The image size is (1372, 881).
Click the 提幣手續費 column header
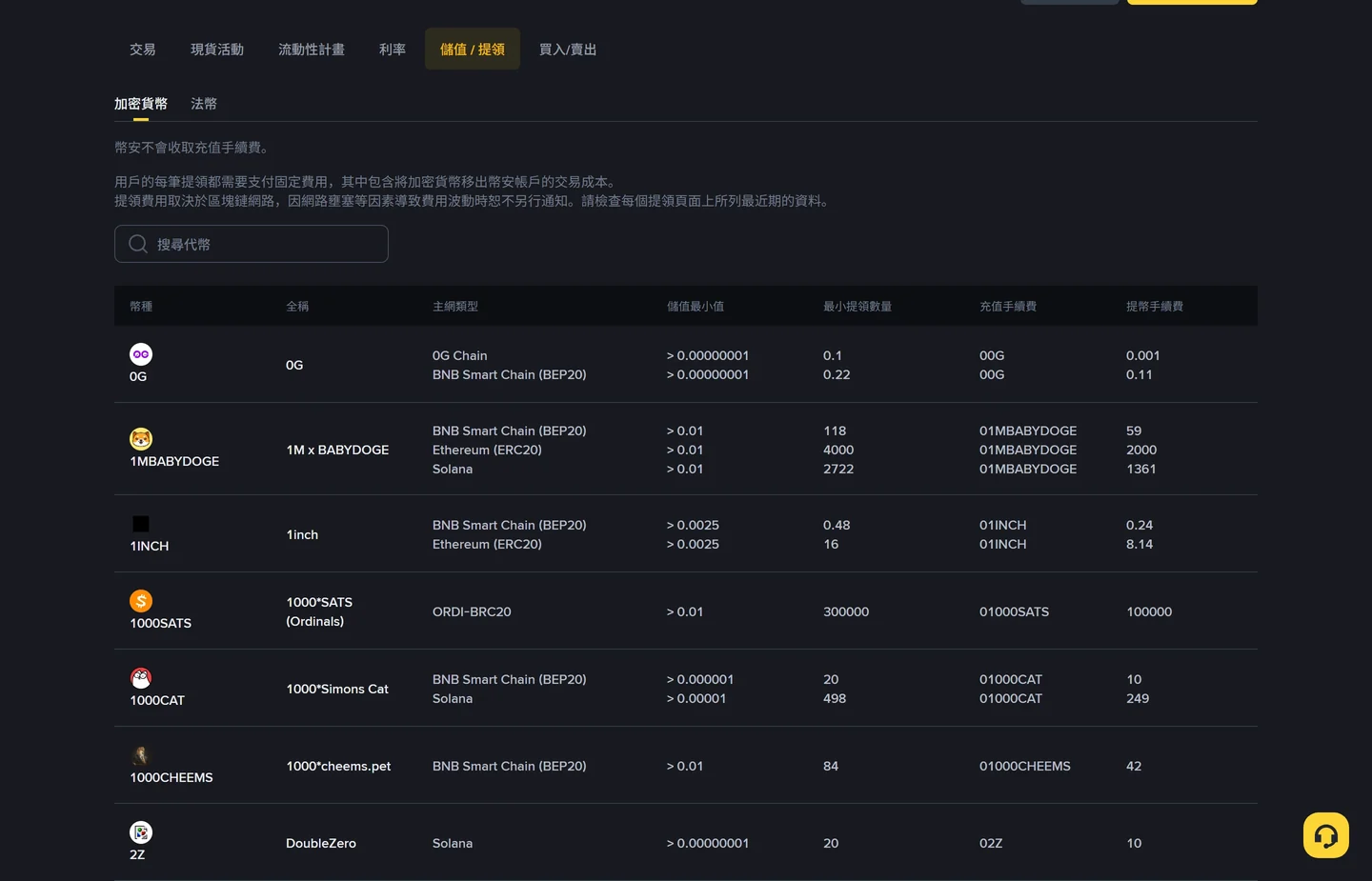tap(1155, 307)
